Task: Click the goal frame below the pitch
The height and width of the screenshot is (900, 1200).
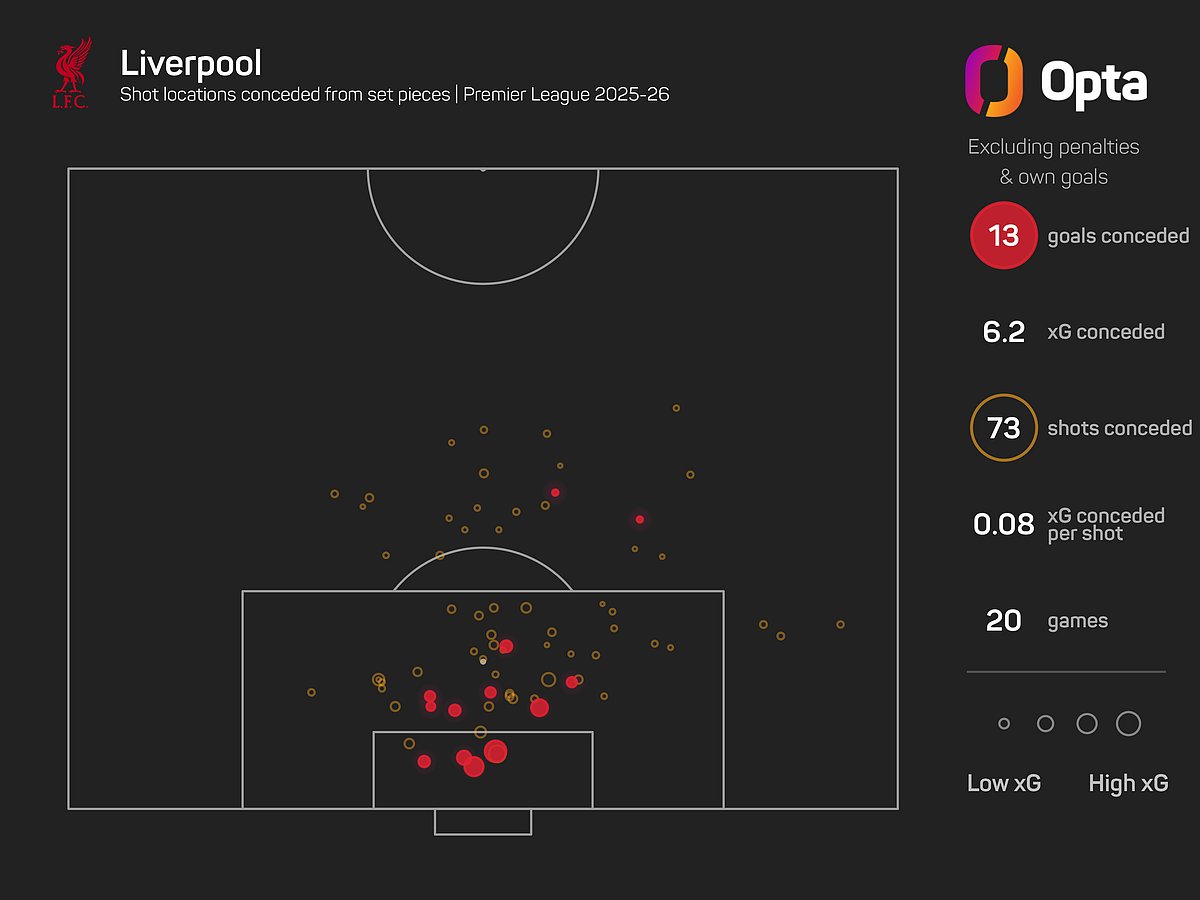Action: tap(483, 822)
